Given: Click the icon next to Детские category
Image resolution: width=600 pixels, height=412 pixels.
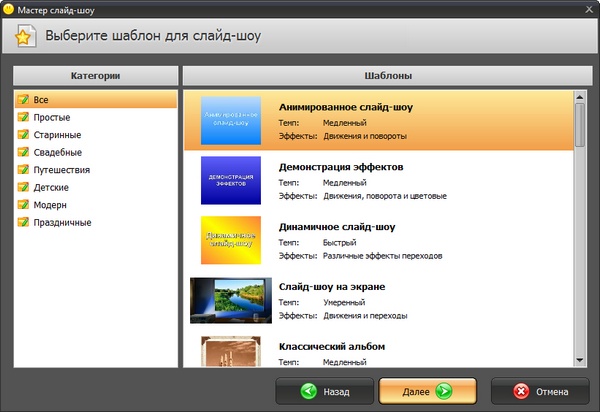Looking at the screenshot, I should point(23,187).
